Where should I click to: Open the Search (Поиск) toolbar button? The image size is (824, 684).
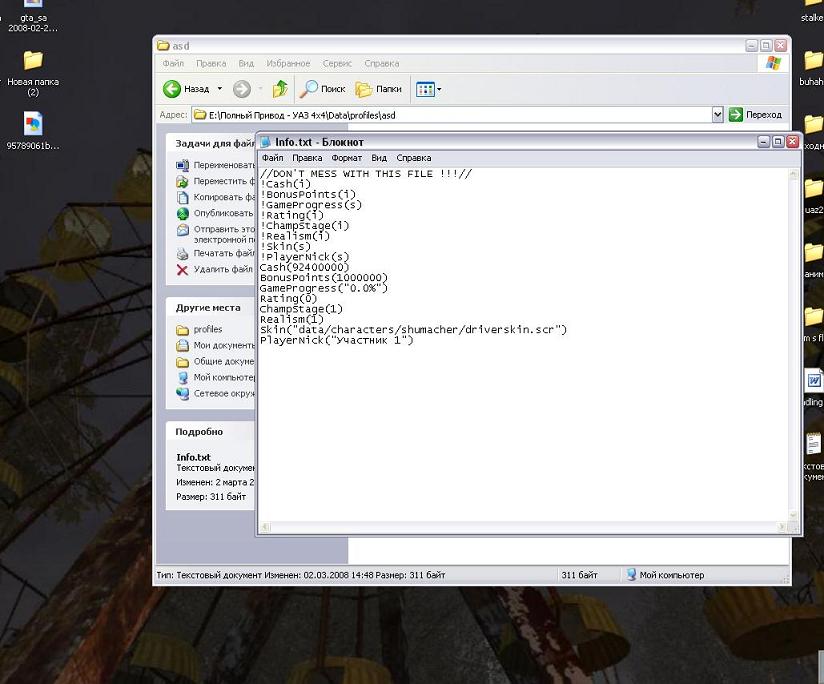(x=322, y=89)
